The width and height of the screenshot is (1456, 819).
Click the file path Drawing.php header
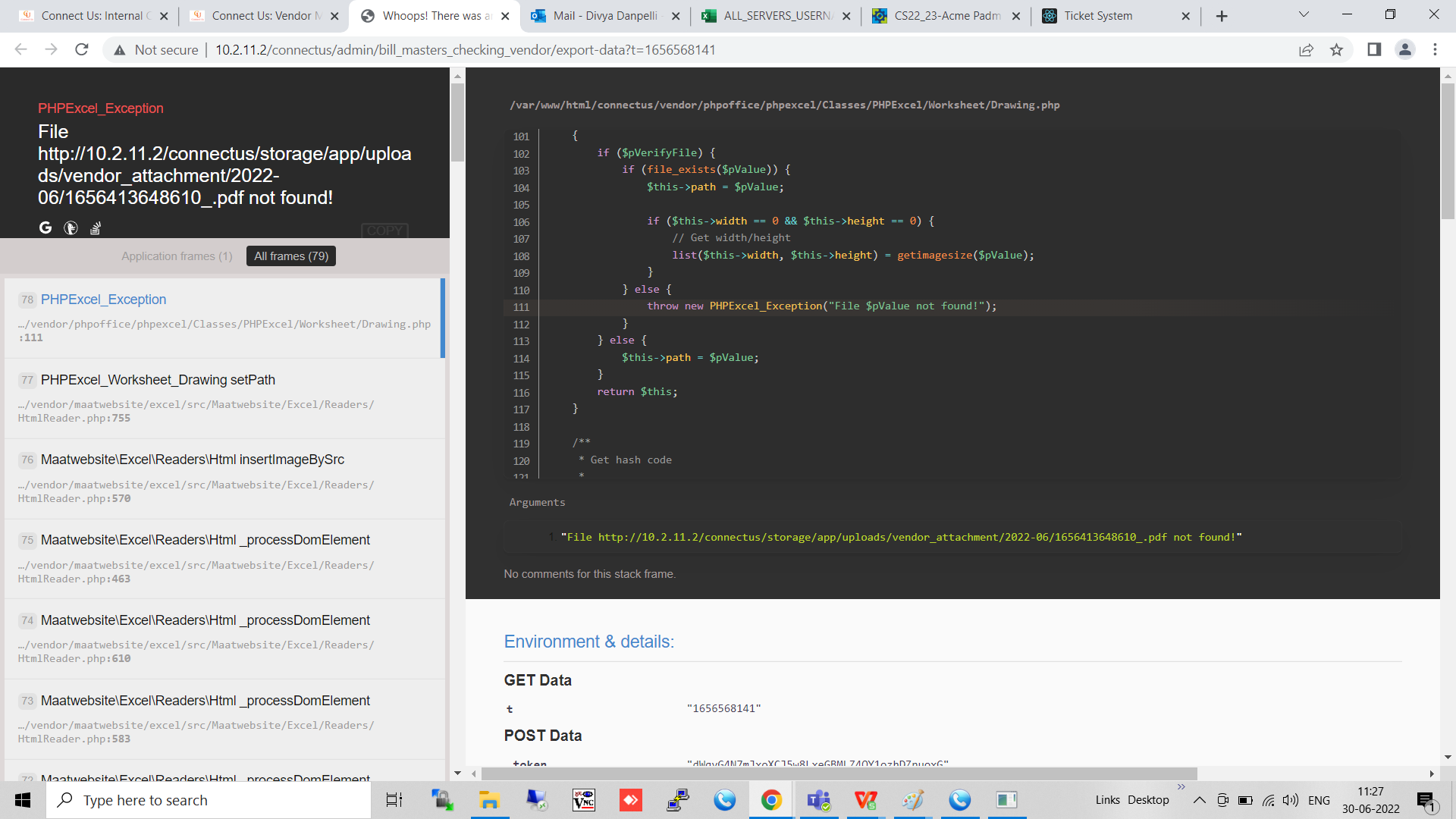785,105
